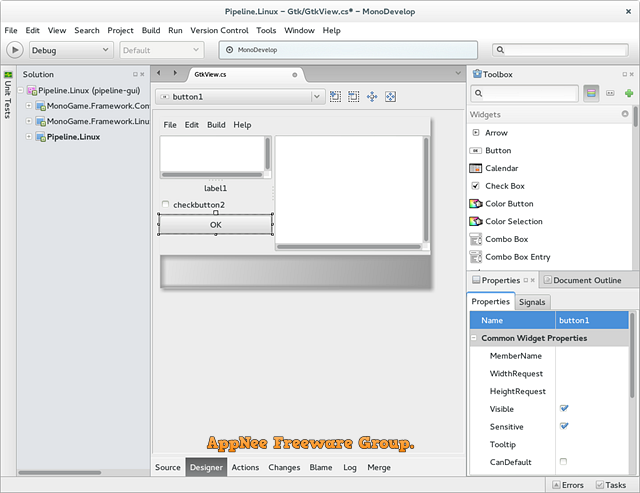Click the fill designer toolbar icon

coord(391,97)
